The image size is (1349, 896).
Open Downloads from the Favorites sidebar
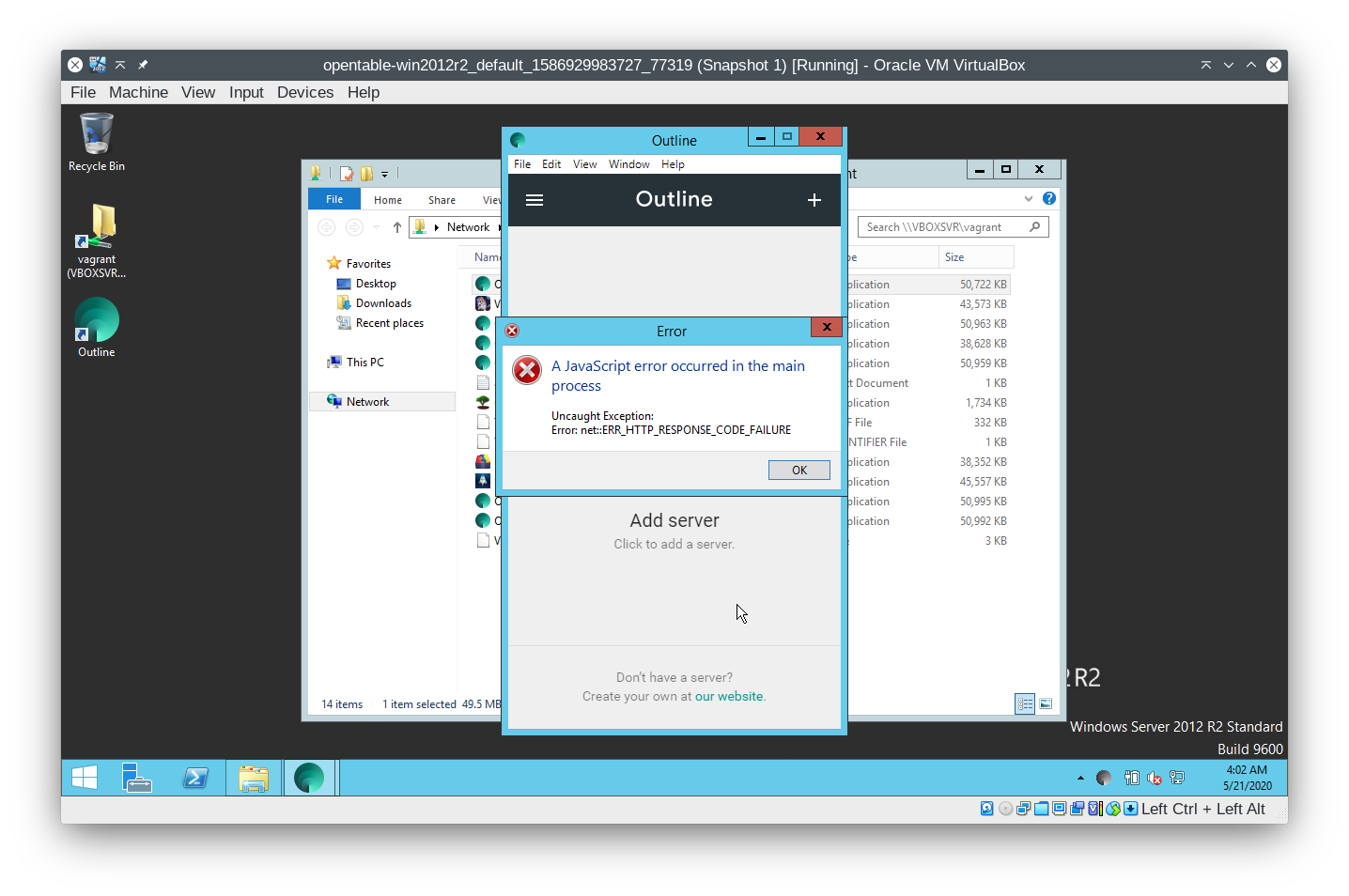[382, 302]
